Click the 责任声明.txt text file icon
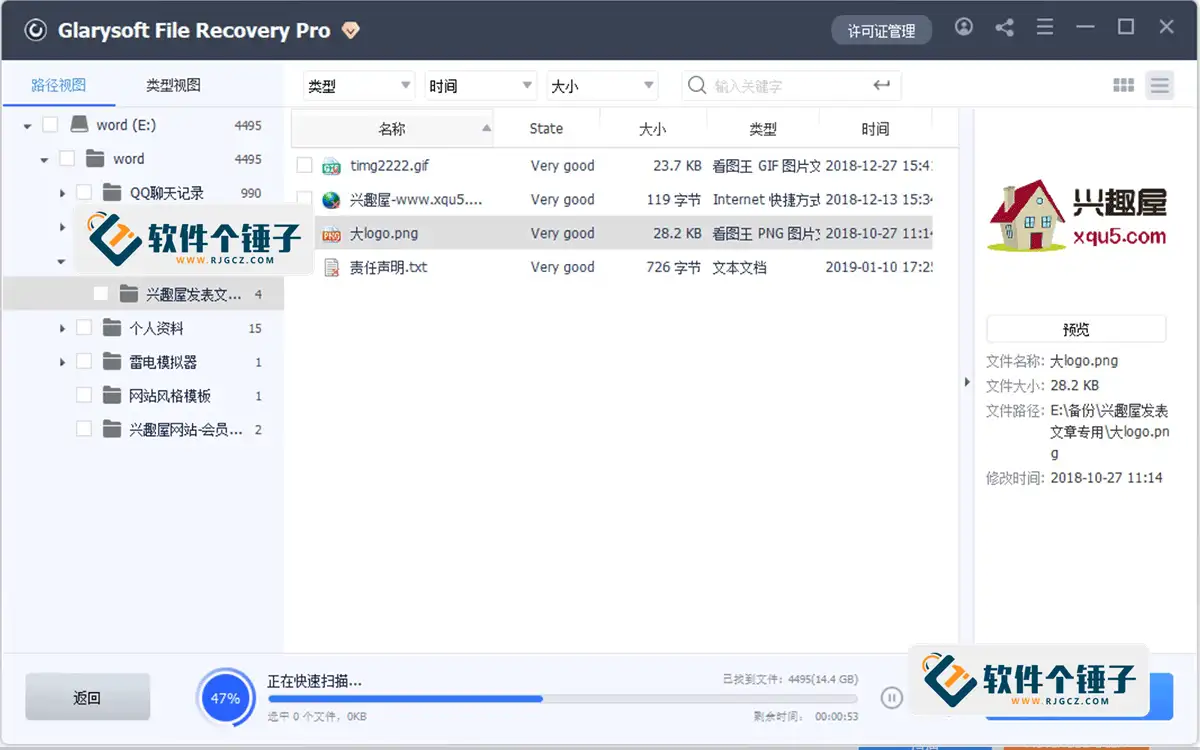Screen dimensions: 1200x750 tap(331, 266)
